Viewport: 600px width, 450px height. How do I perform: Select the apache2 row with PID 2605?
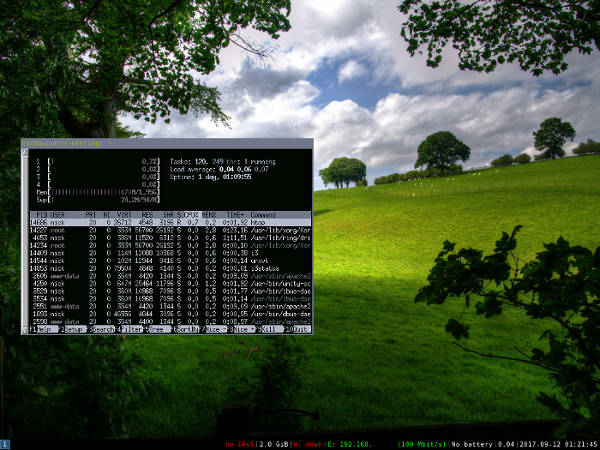(170, 276)
